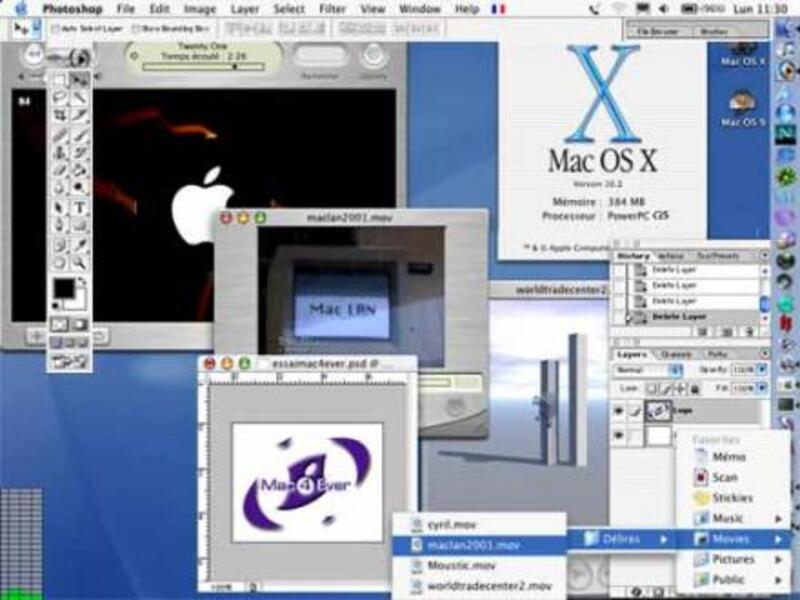The height and width of the screenshot is (600, 800).
Task: Select the Eyedropper tool
Action: pos(79,245)
